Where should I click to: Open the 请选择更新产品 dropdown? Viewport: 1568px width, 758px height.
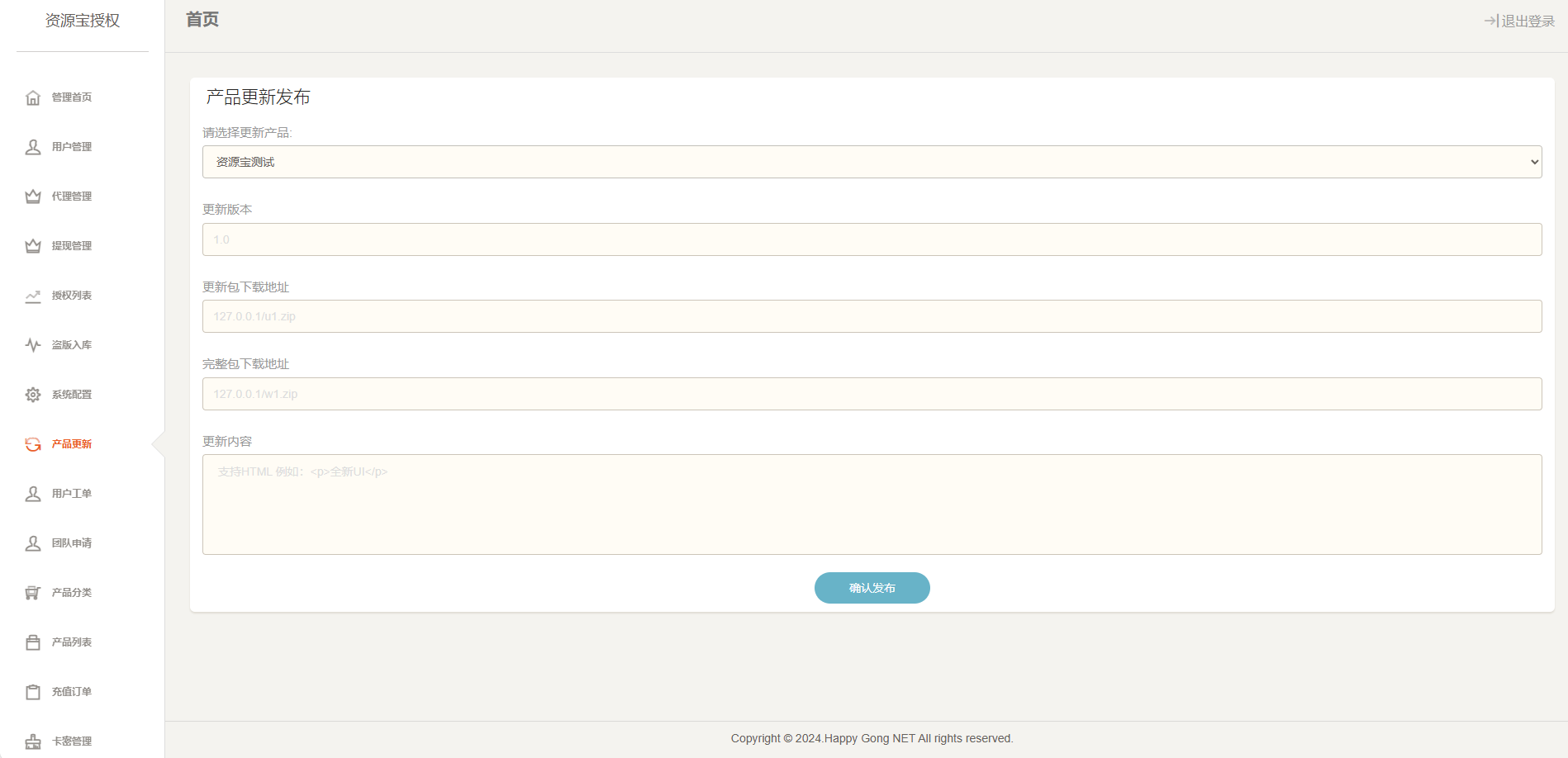tap(872, 162)
